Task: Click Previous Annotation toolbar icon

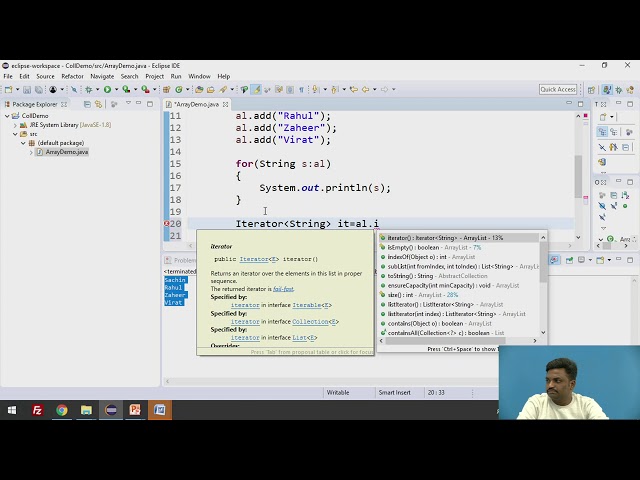Action: point(334,89)
